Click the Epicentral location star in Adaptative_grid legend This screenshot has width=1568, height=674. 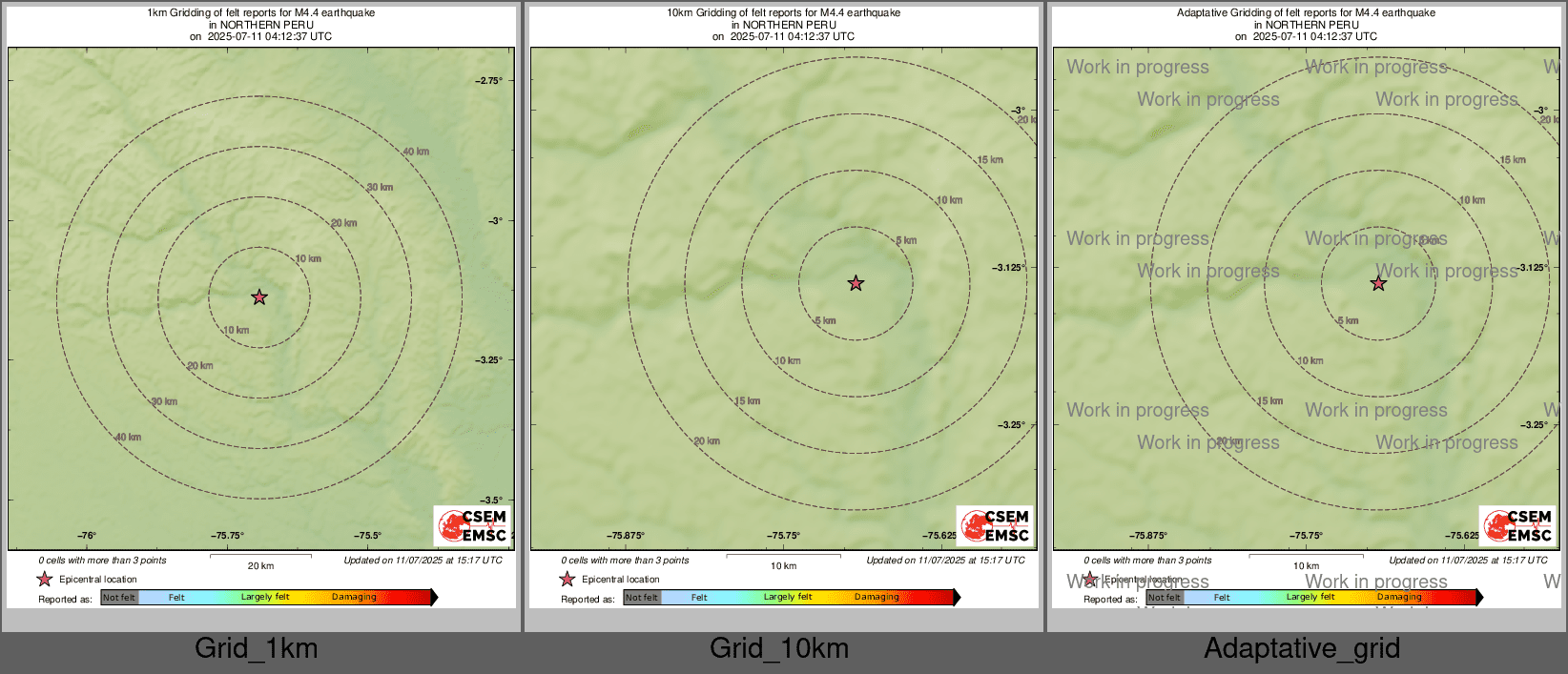pyautogui.click(x=1090, y=579)
